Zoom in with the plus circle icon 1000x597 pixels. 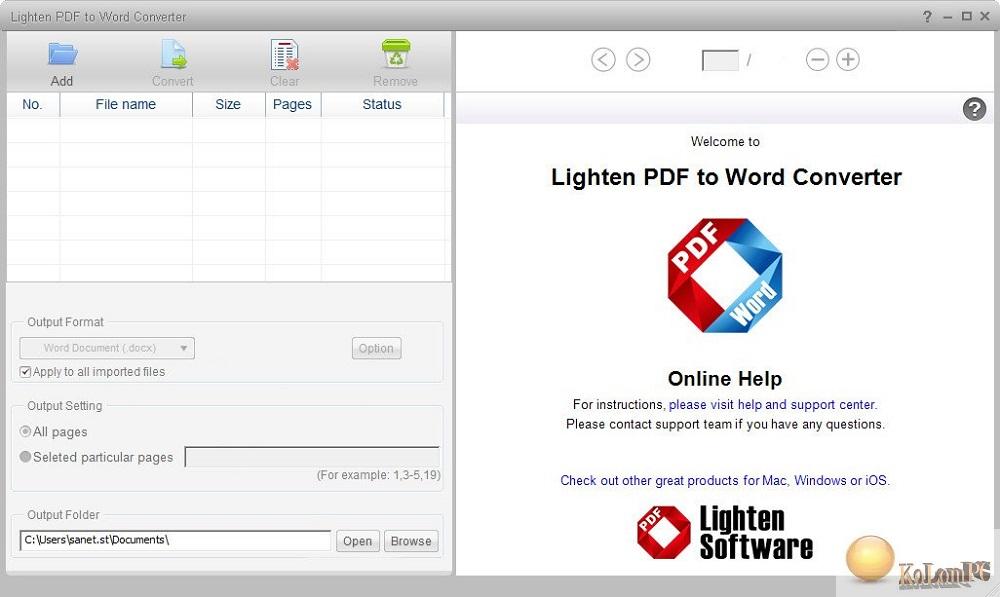[x=848, y=60]
